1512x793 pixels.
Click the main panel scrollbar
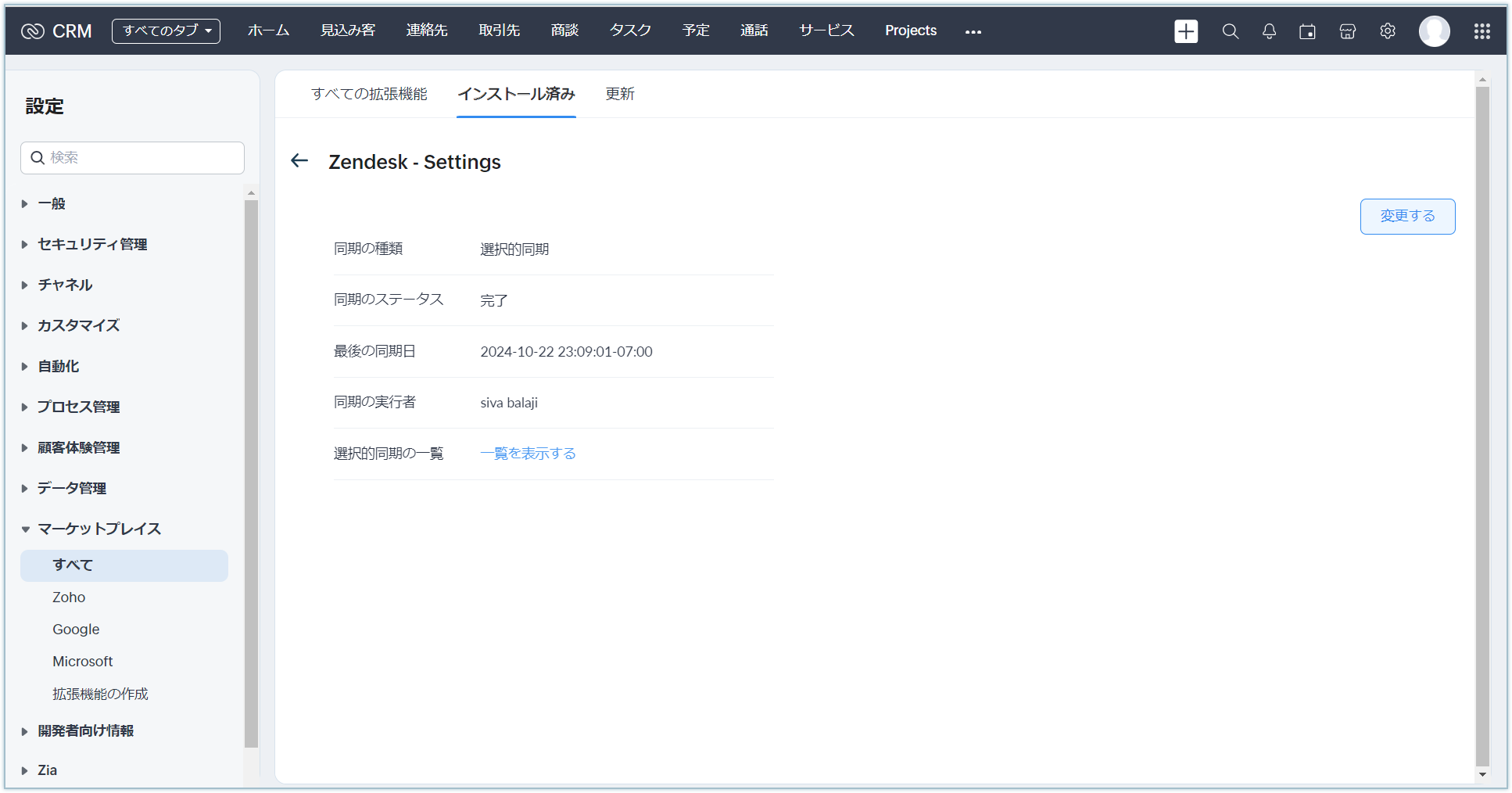[1482, 426]
